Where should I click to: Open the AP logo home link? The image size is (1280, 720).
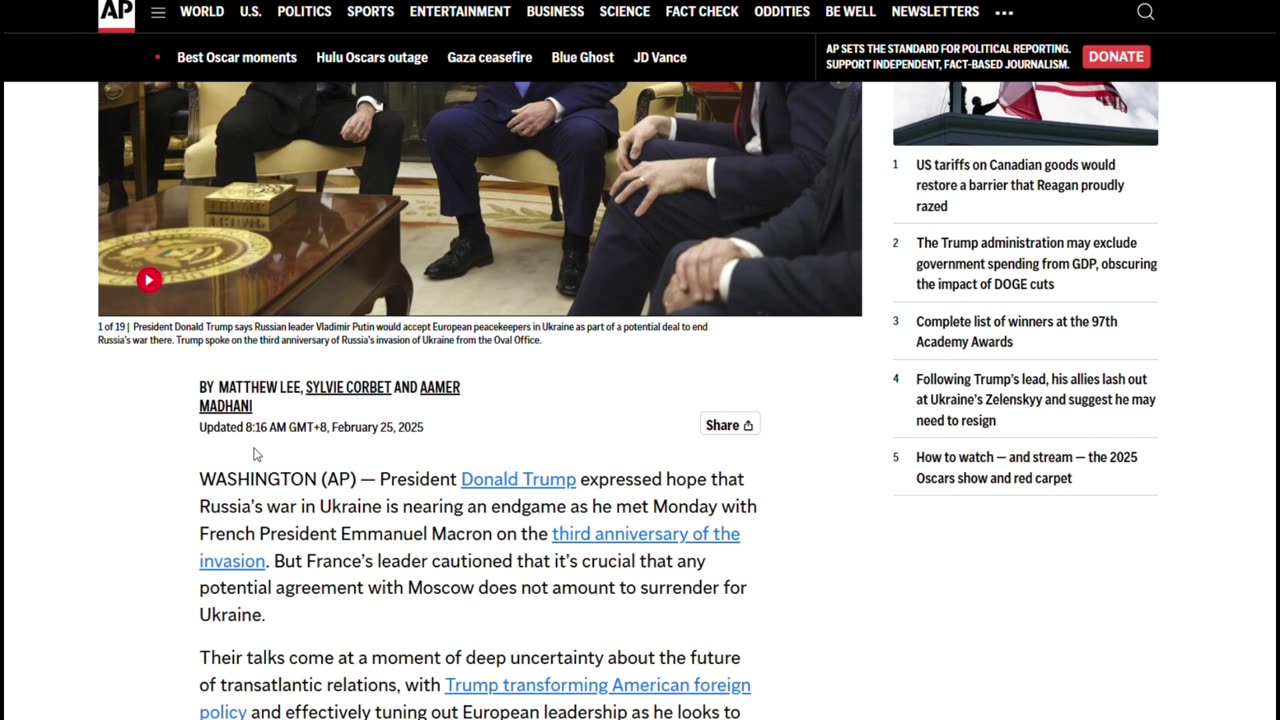click(x=116, y=14)
